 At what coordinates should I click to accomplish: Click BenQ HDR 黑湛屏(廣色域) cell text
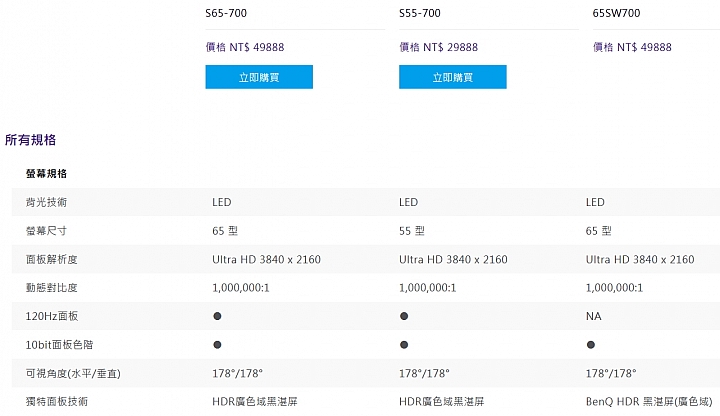[x=649, y=401]
